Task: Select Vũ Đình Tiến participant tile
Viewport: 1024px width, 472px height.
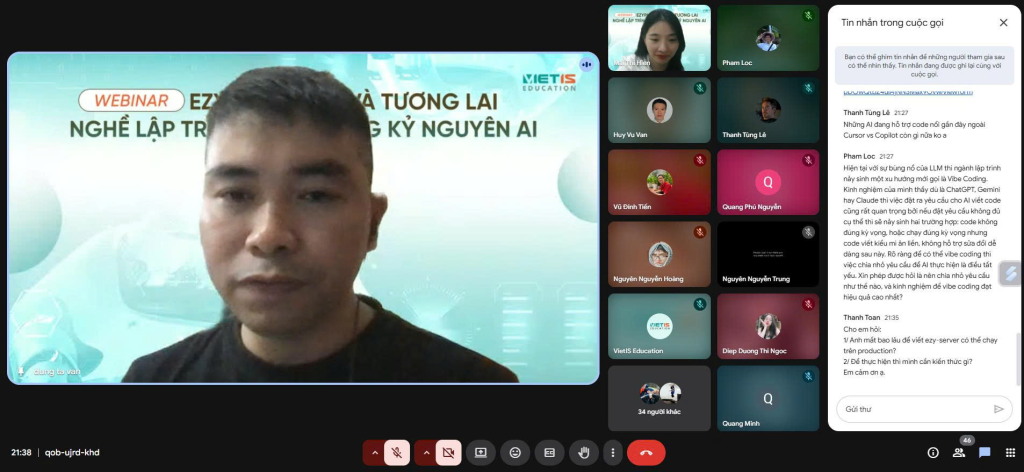Action: pyautogui.click(x=659, y=182)
